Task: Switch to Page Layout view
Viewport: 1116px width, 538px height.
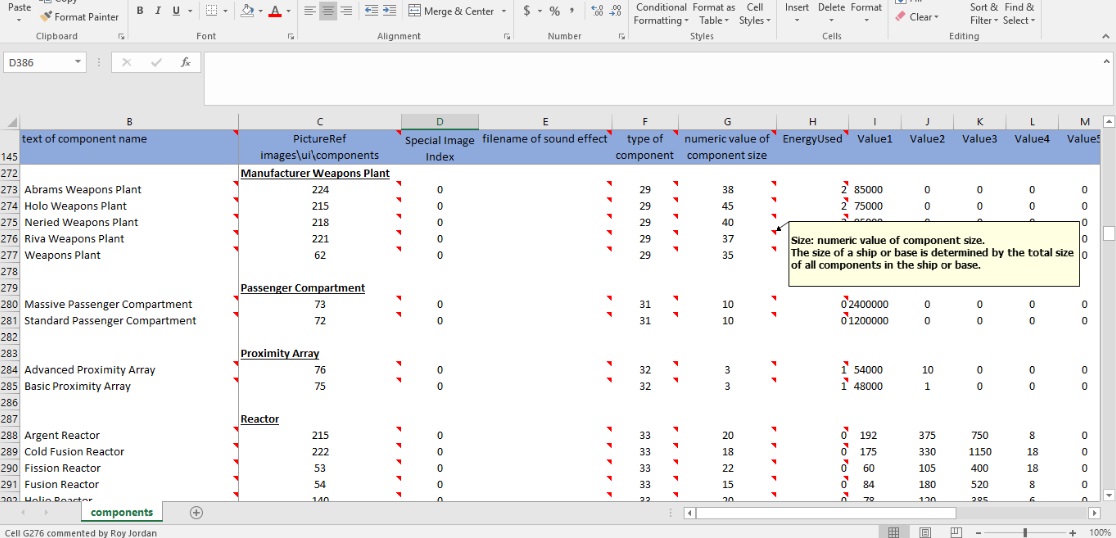Action: (925, 532)
